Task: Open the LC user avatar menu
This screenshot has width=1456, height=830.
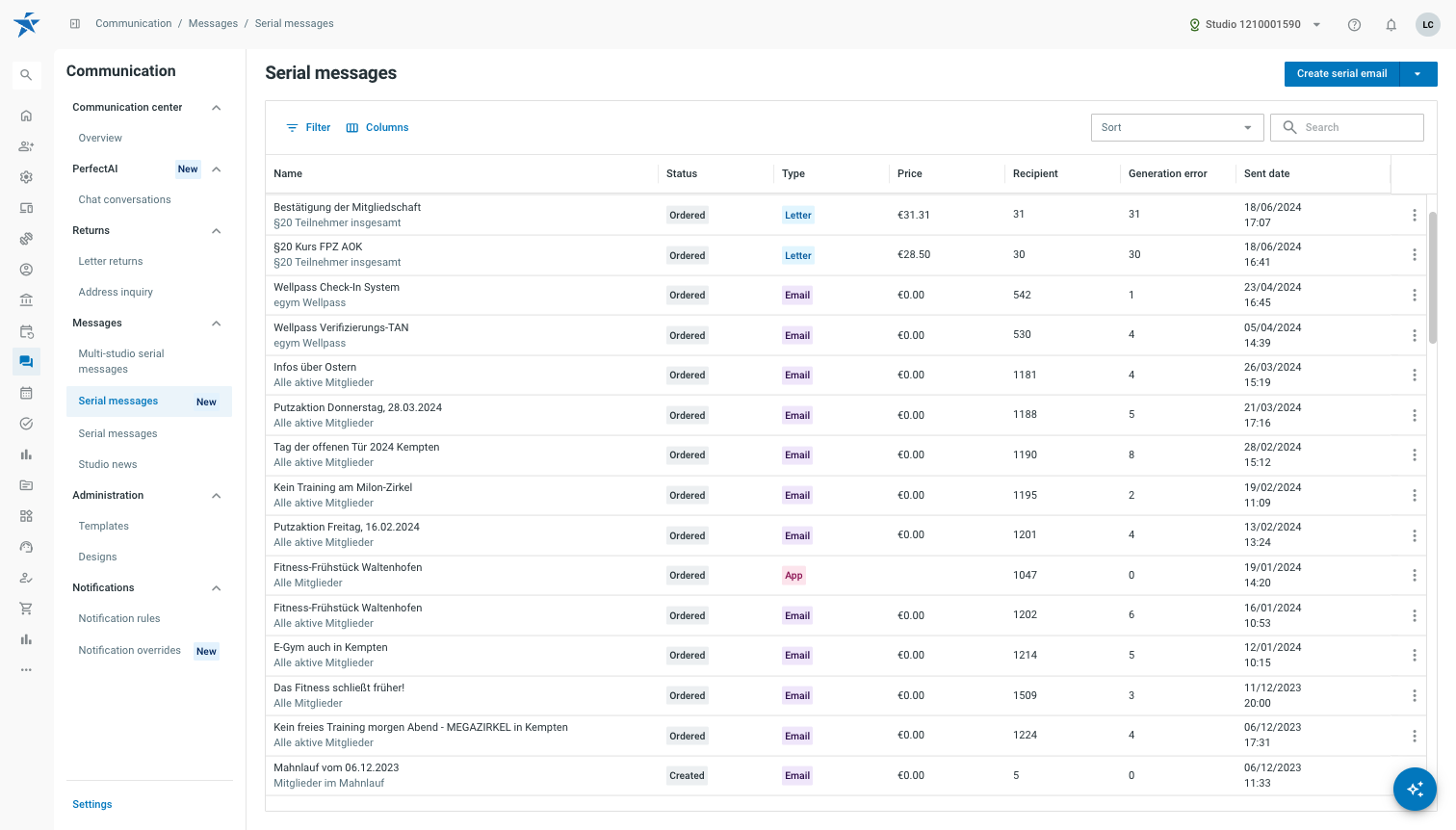Action: click(1428, 25)
